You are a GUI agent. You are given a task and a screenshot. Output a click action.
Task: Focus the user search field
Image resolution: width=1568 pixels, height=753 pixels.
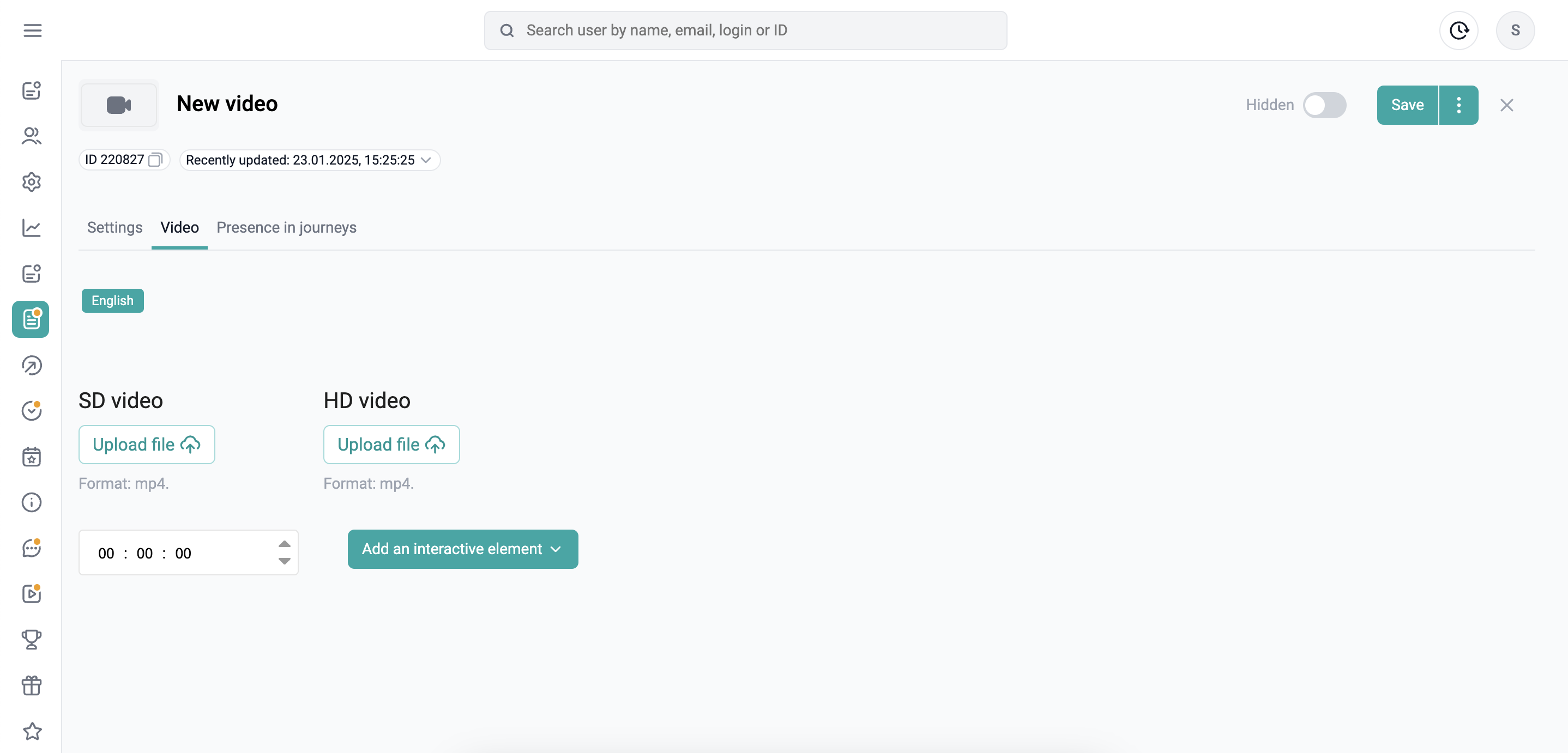coord(745,30)
